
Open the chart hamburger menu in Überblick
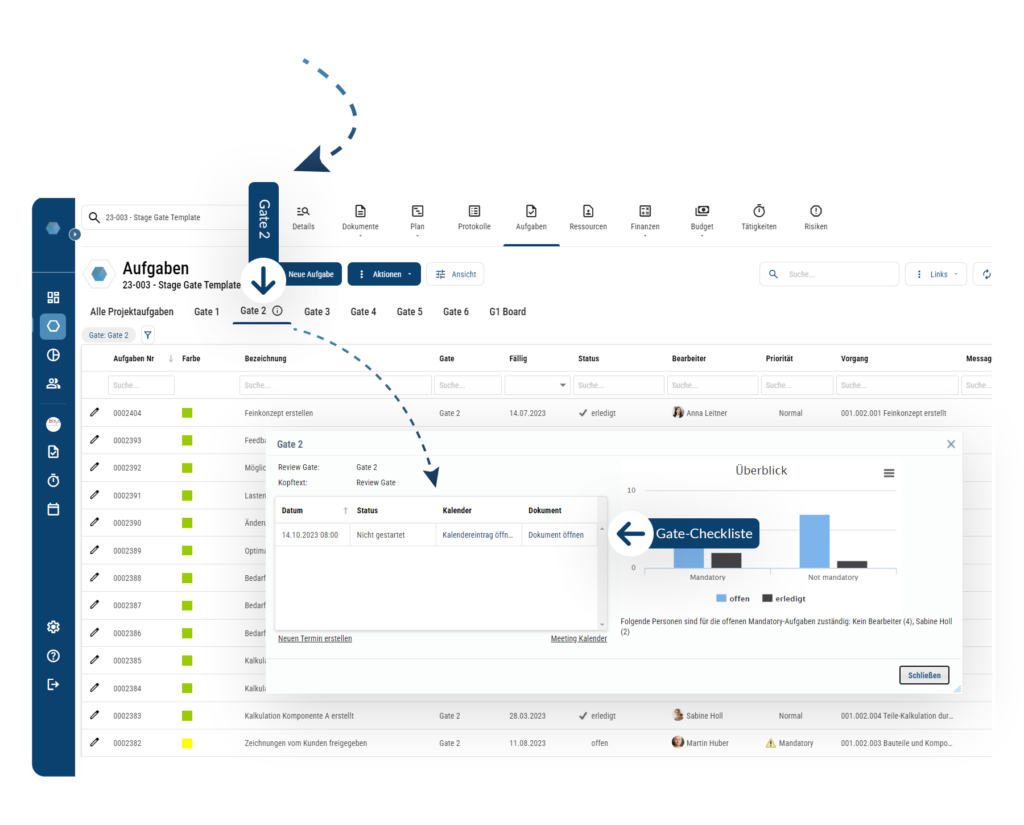point(889,473)
